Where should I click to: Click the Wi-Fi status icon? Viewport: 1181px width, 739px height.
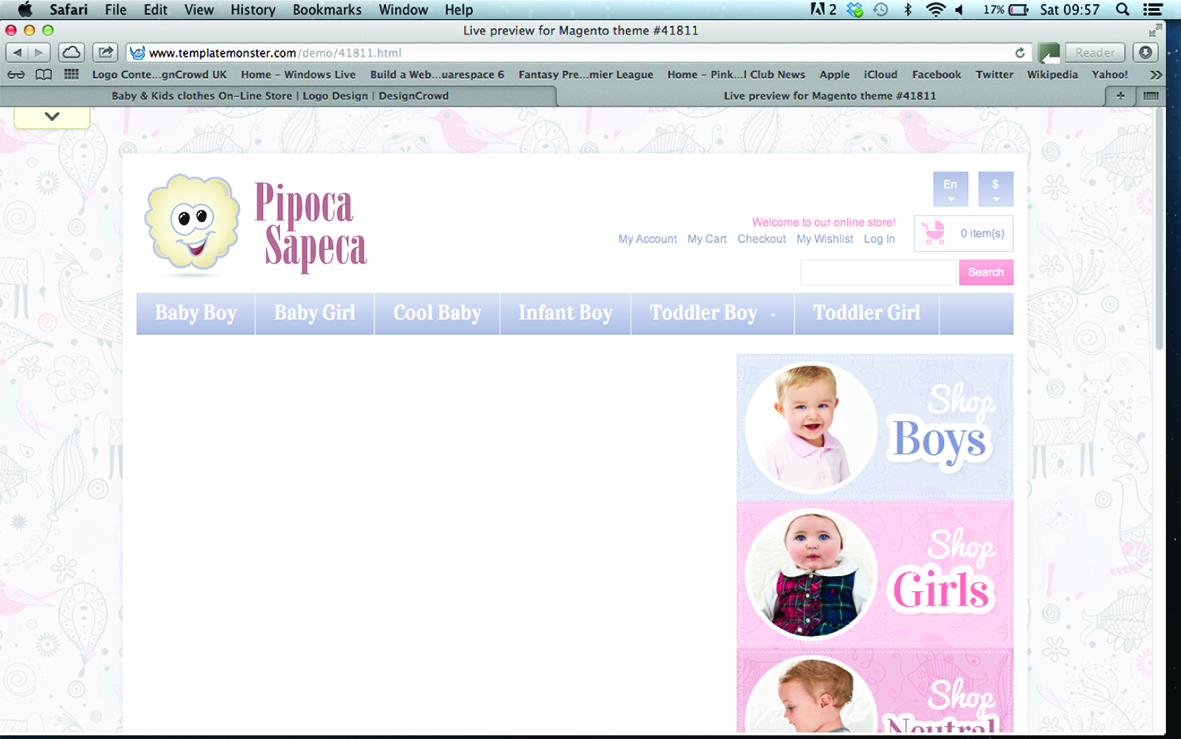pyautogui.click(x=935, y=10)
